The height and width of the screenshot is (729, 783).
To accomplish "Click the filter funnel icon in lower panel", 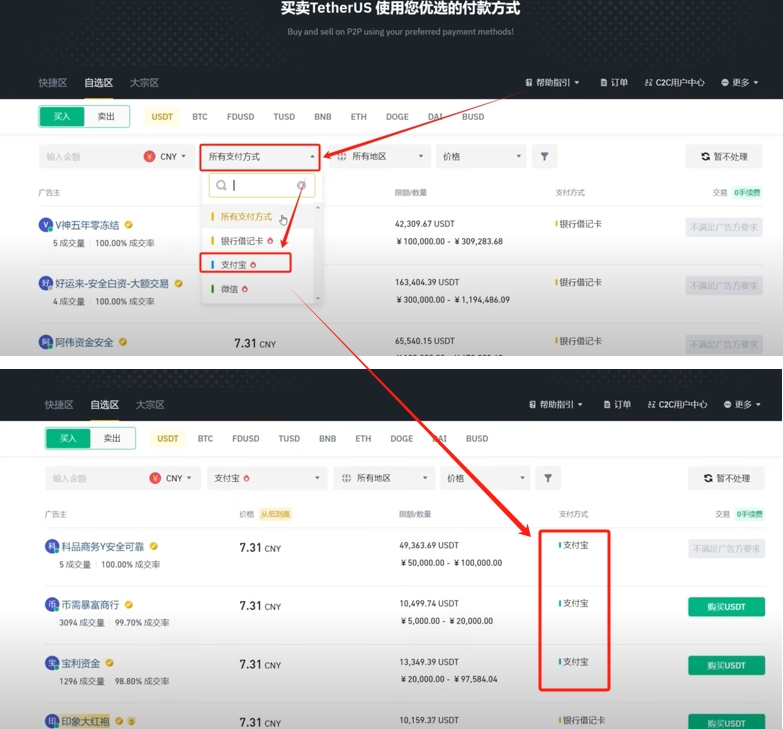I will 548,478.
